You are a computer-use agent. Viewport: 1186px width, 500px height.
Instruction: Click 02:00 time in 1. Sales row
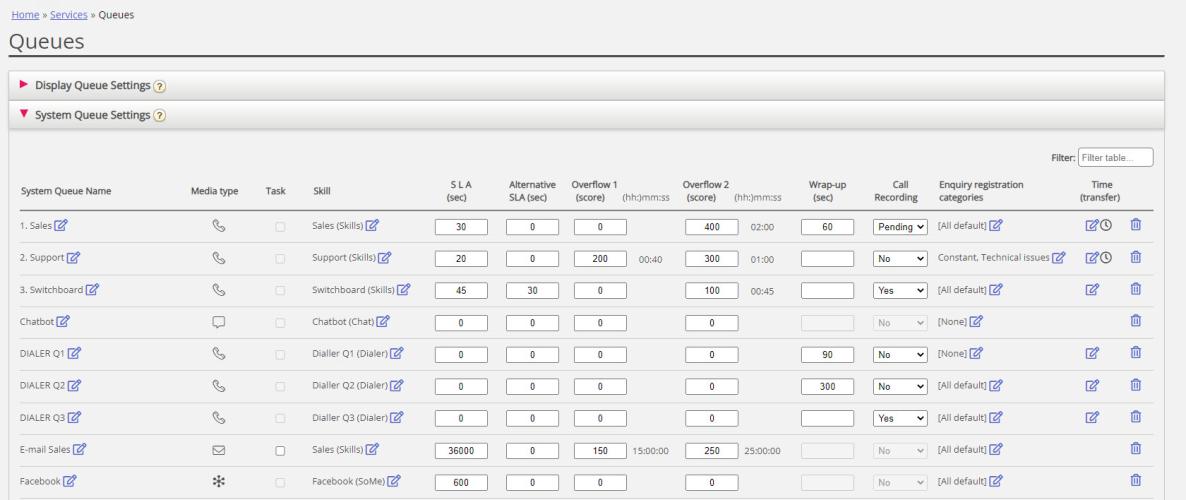click(762, 227)
